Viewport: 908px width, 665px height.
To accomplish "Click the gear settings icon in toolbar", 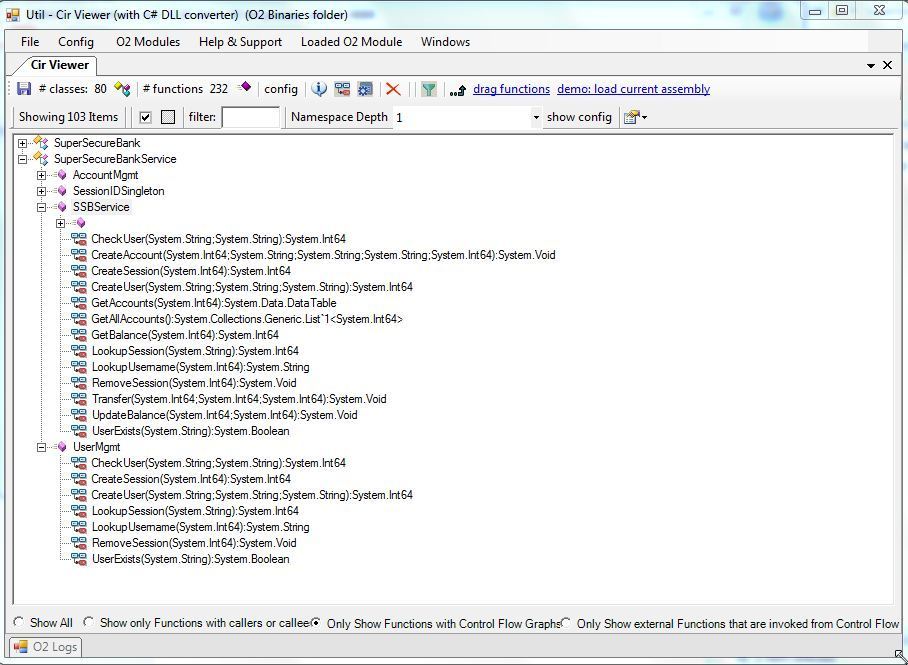I will [365, 89].
